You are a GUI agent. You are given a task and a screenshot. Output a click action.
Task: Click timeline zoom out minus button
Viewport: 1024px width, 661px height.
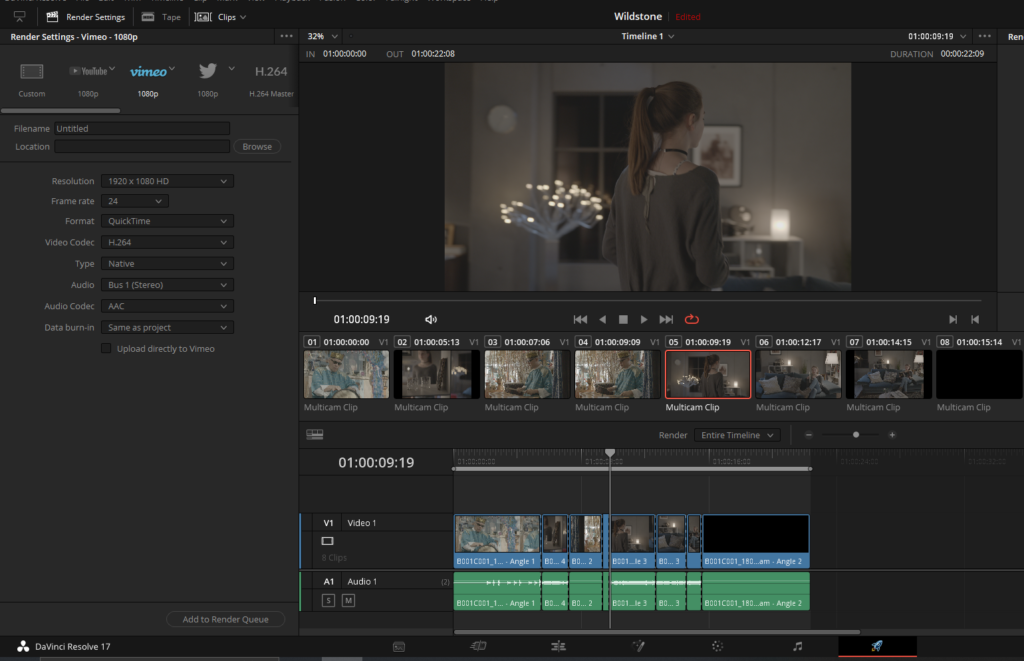point(808,435)
